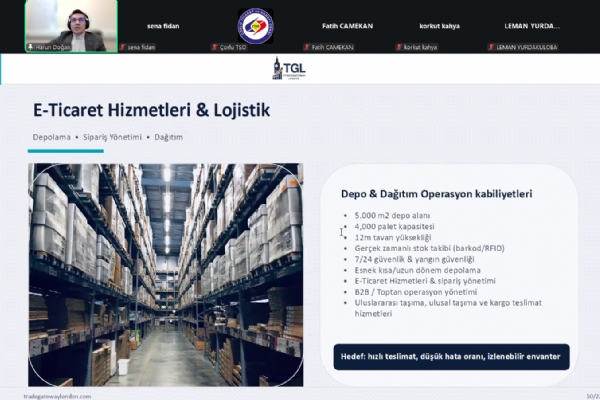
Task: Click the warehouse aisle photo
Action: [x=166, y=275]
